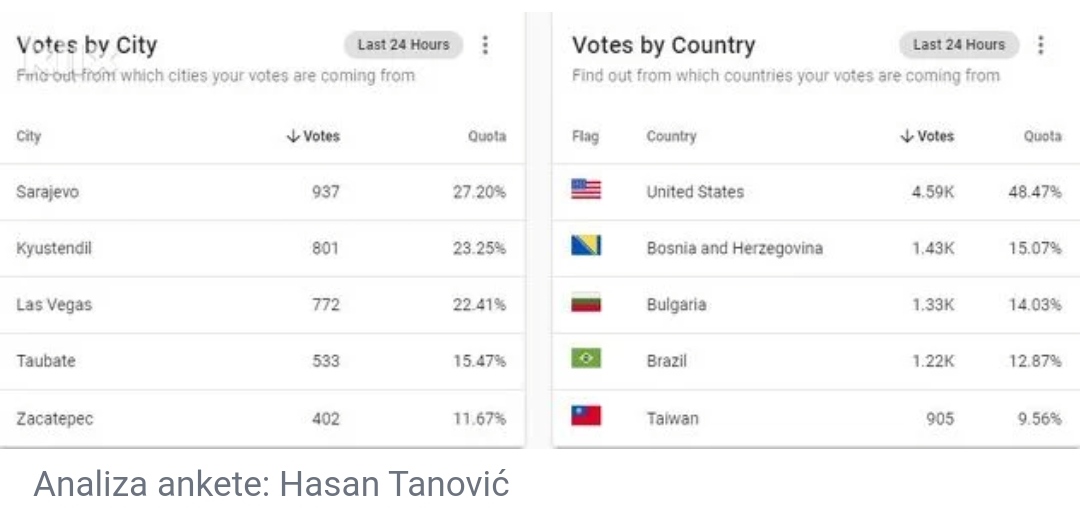Click the Analiza ankete: Hasan Tanović caption

pos(271,484)
